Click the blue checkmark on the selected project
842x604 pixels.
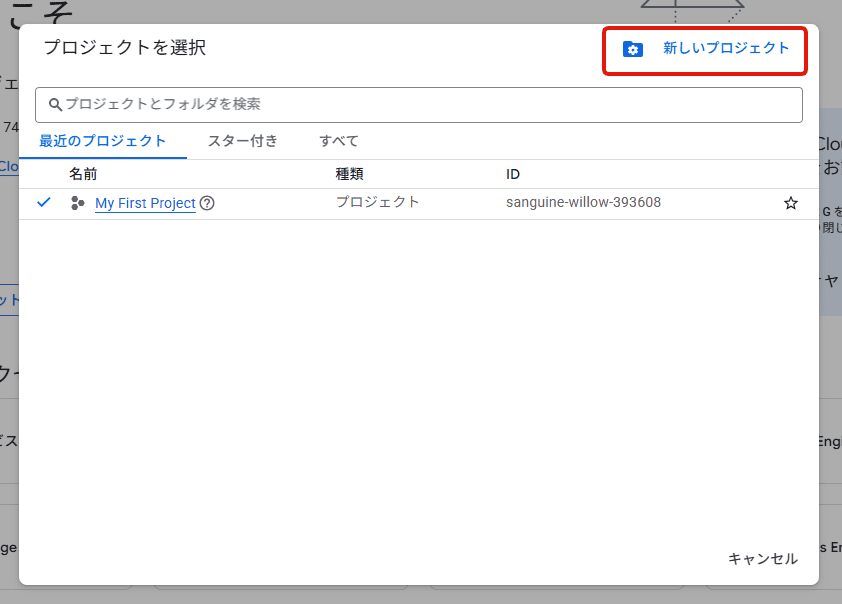click(x=43, y=202)
